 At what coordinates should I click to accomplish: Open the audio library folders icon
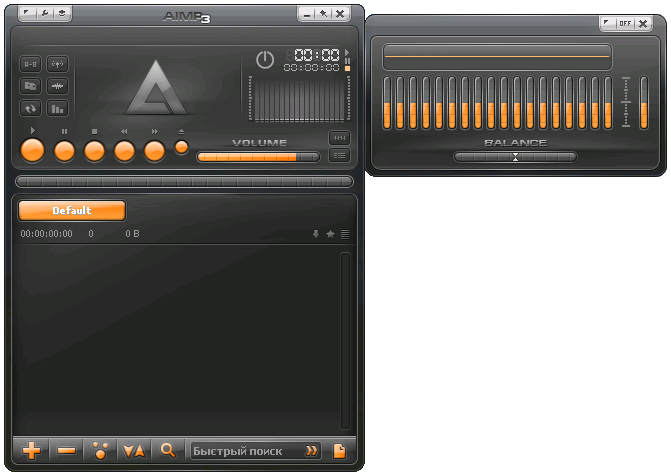[x=30, y=86]
